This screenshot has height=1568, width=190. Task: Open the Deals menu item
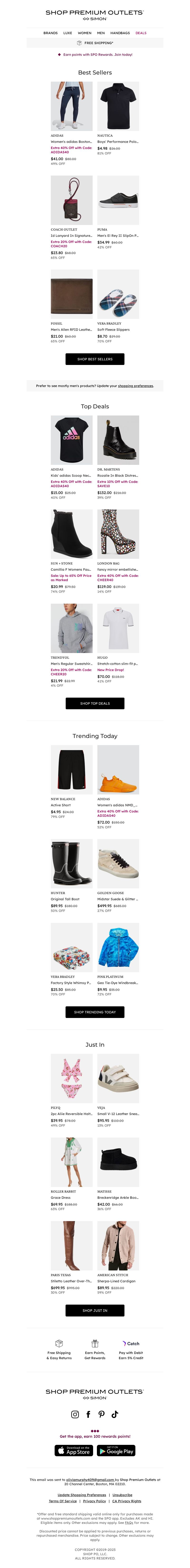(x=141, y=33)
